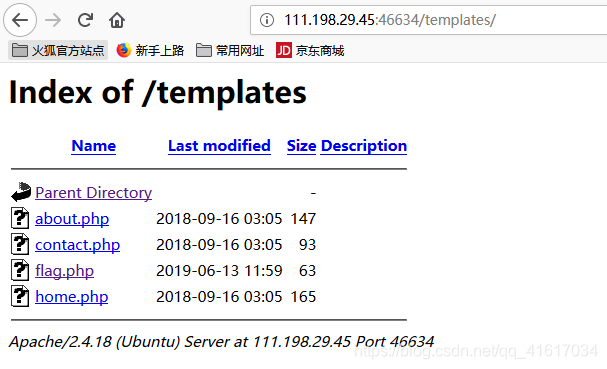The image size is (607, 369).
Task: Open the 火狐官方站点 bookmark folder
Action: point(58,50)
